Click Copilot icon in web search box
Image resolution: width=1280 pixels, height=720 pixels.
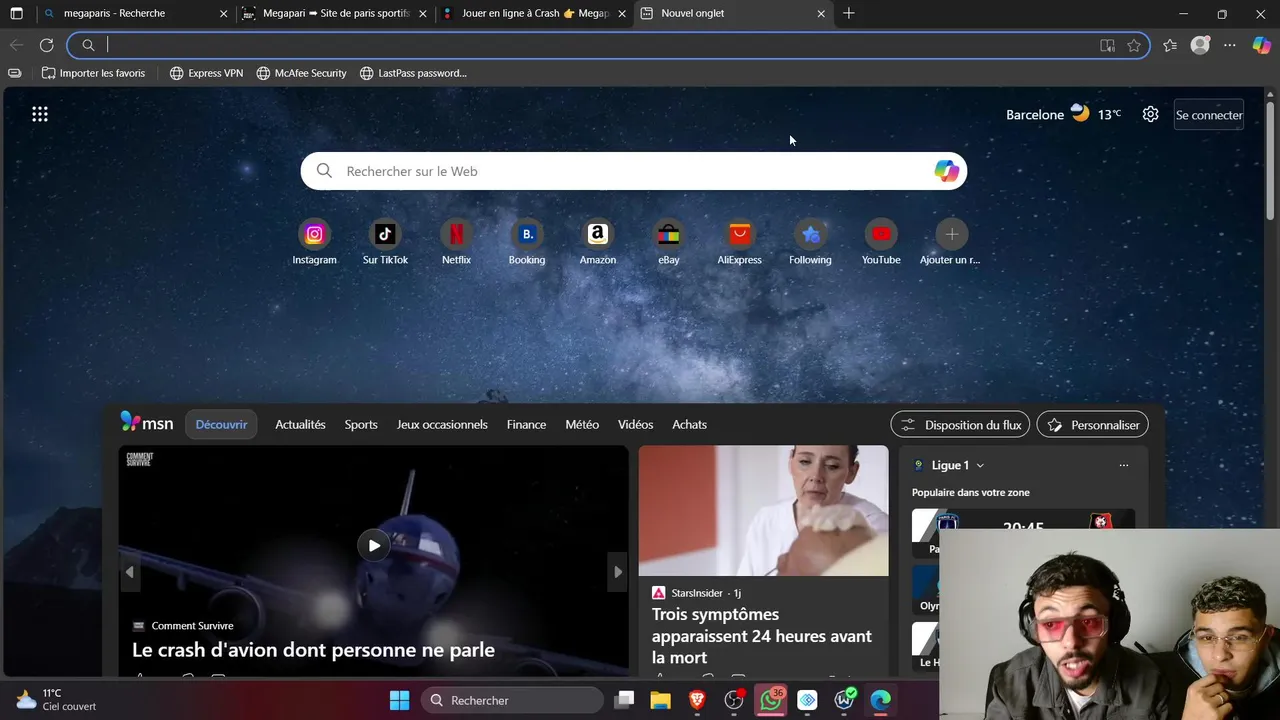946,171
